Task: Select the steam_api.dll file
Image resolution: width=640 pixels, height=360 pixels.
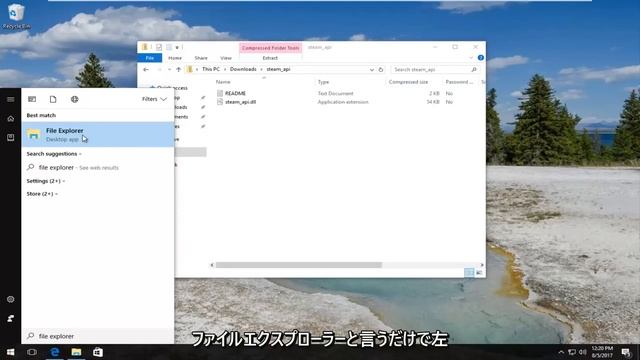Action: pos(240,102)
